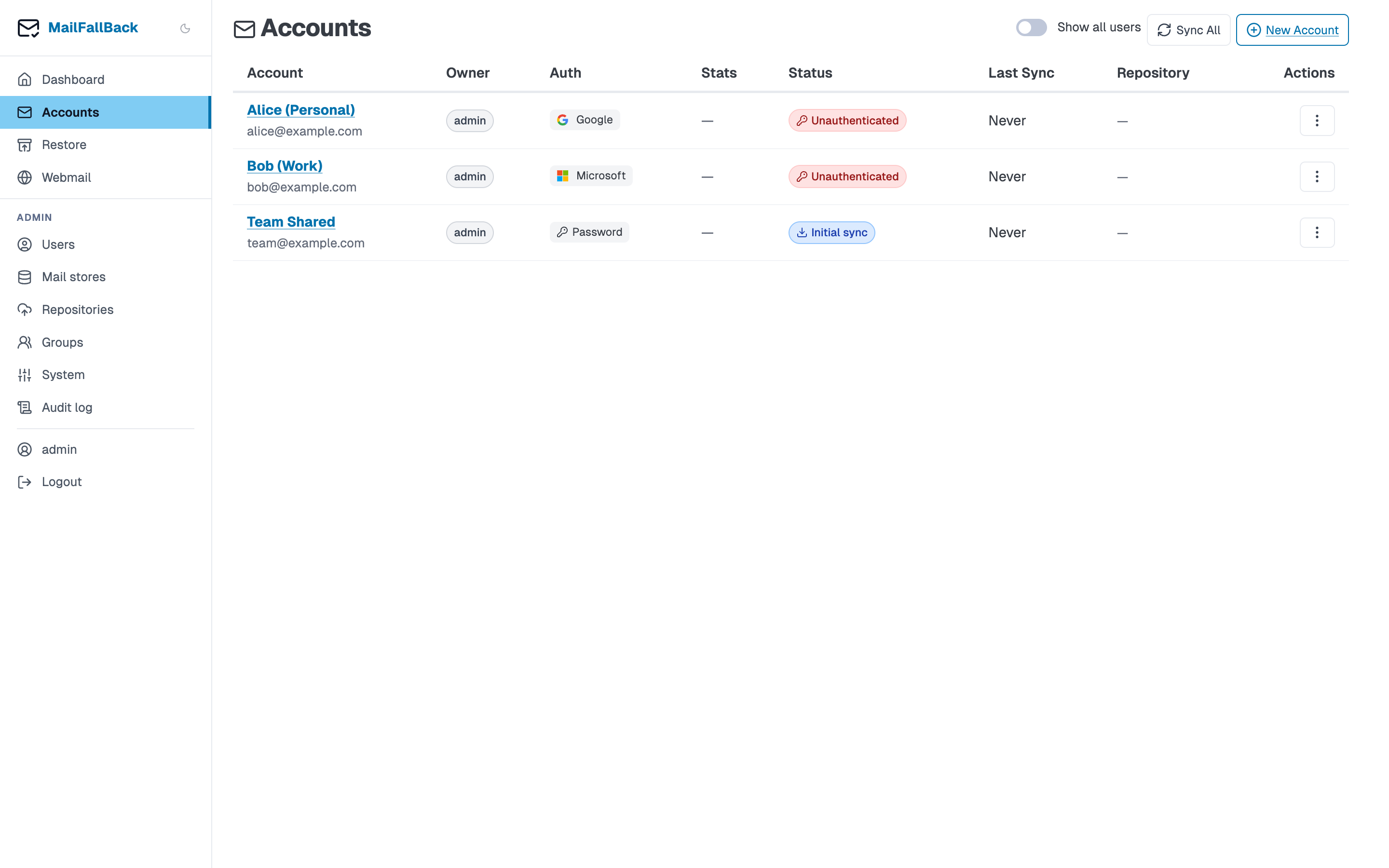This screenshot has width=1389, height=868.
Task: Open actions menu for Bob (Work)
Action: point(1317,176)
